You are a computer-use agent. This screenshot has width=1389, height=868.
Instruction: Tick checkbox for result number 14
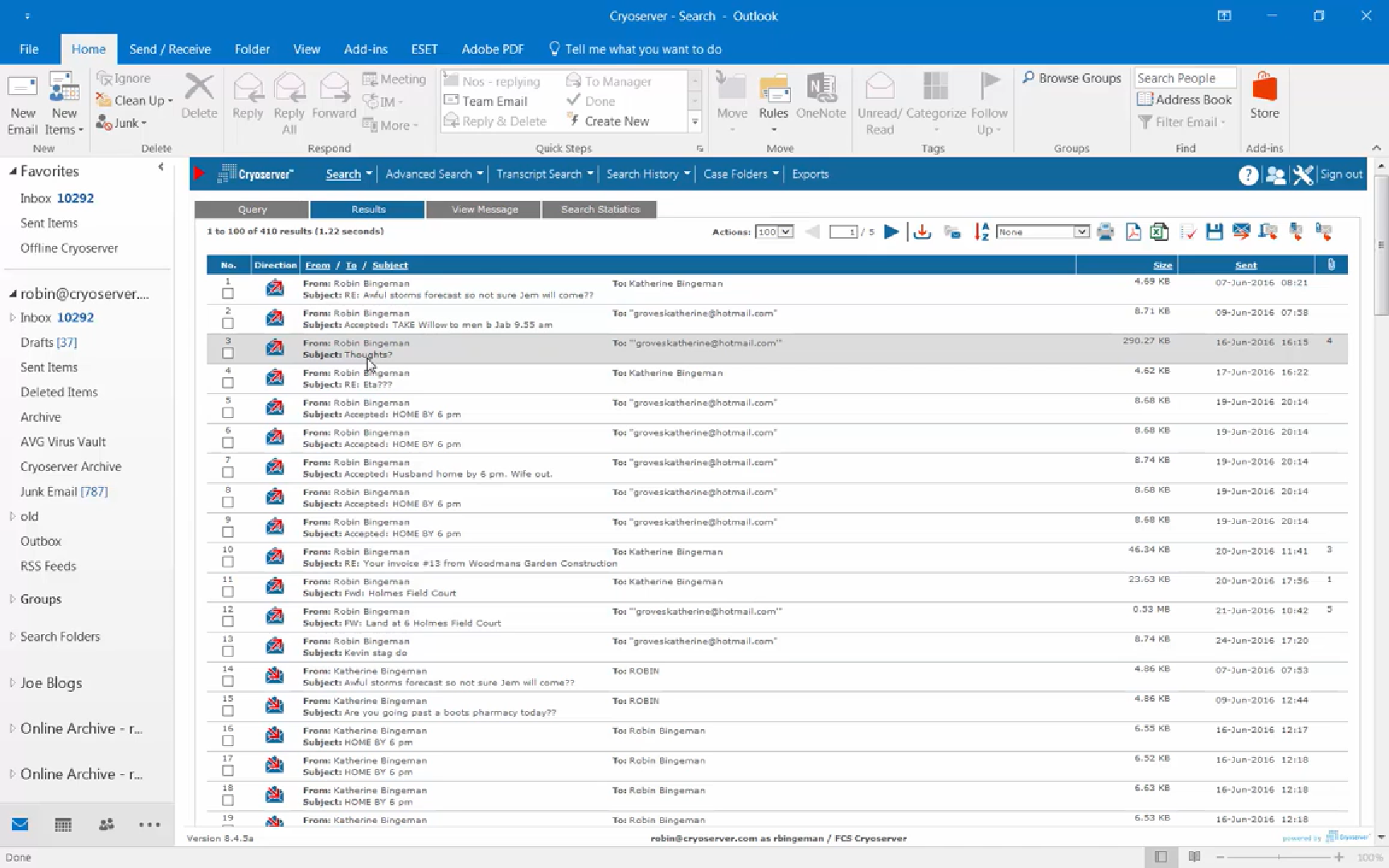point(228,681)
